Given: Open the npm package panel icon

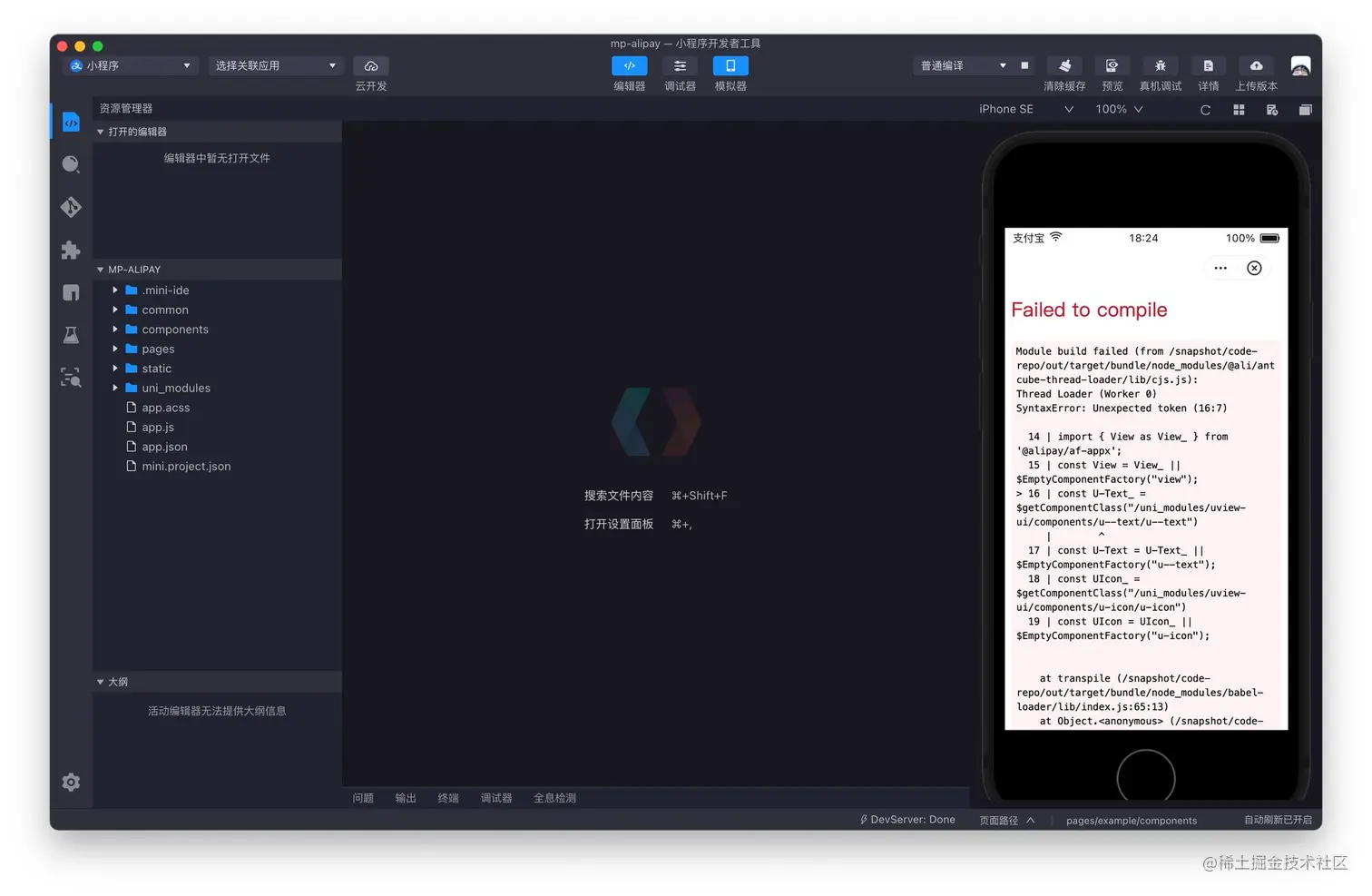Looking at the screenshot, I should coord(71,292).
